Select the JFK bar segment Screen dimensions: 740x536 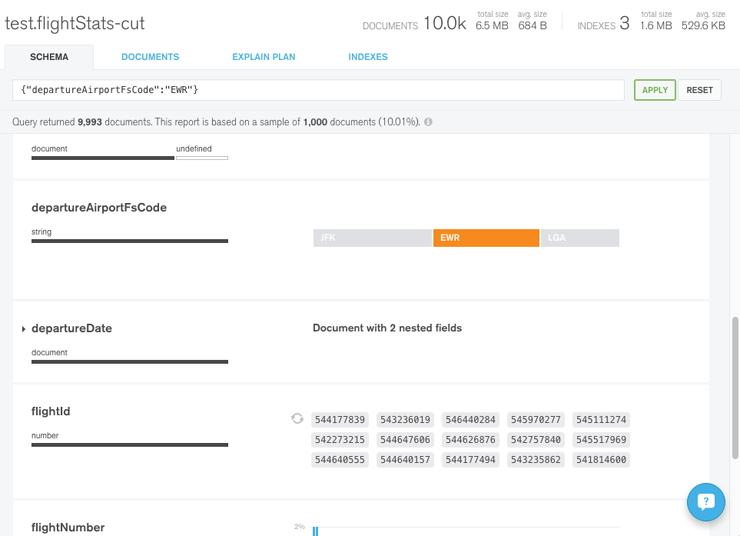(371, 238)
